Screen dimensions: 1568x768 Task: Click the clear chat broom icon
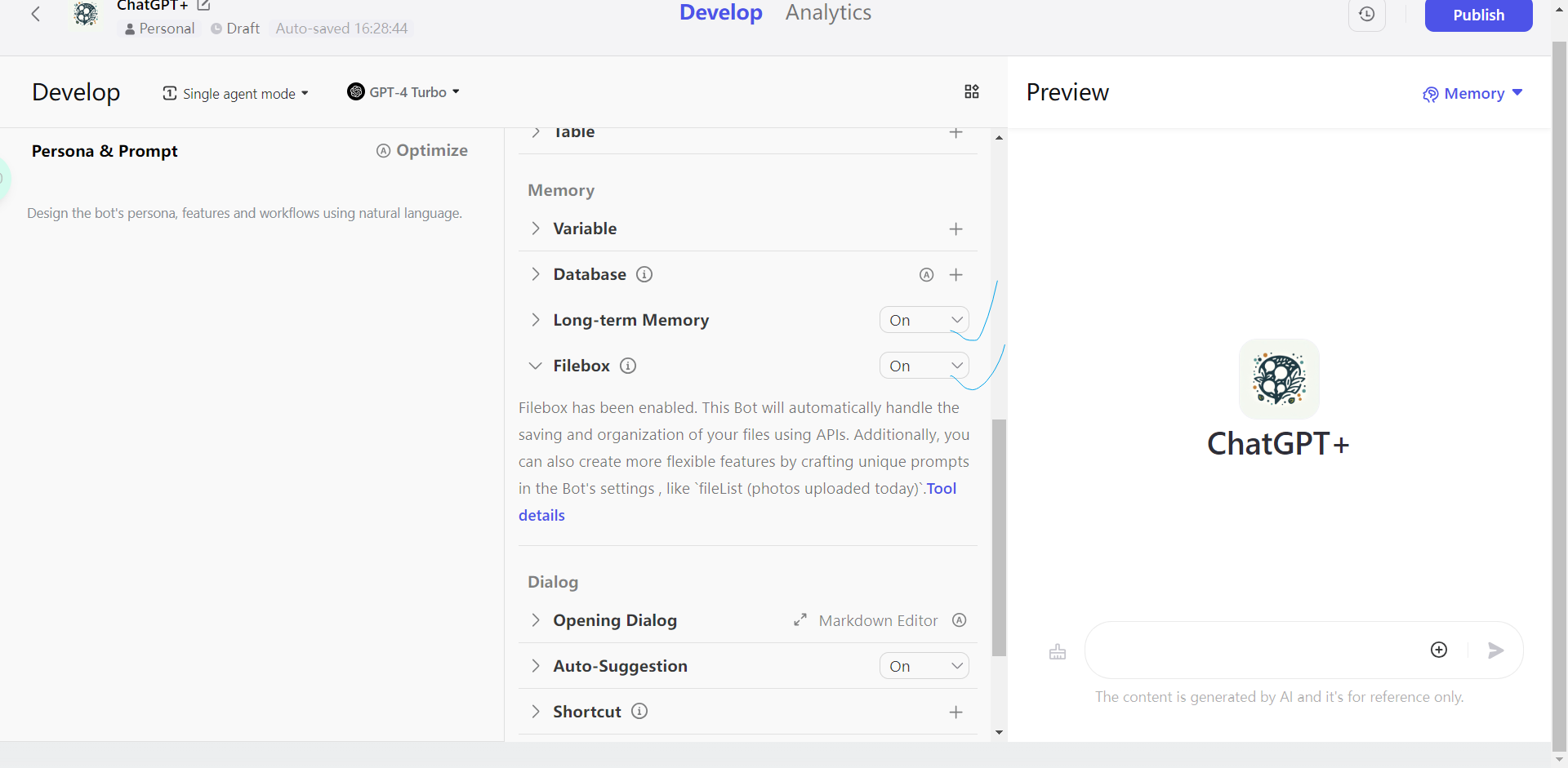[1058, 651]
